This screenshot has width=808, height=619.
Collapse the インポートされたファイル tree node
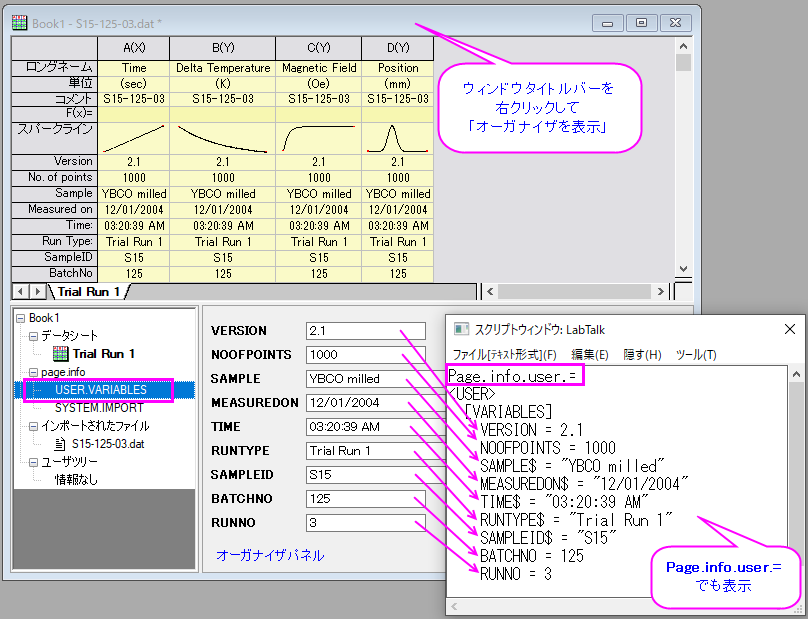[33, 426]
